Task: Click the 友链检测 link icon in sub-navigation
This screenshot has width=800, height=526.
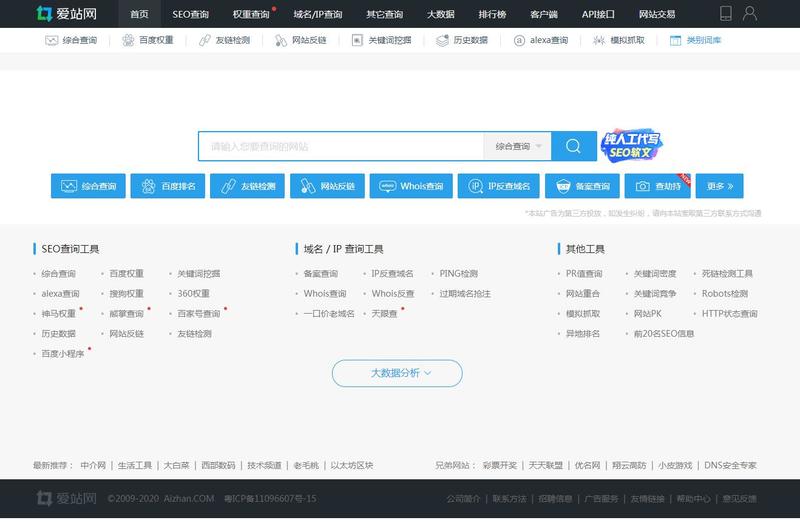Action: point(205,40)
